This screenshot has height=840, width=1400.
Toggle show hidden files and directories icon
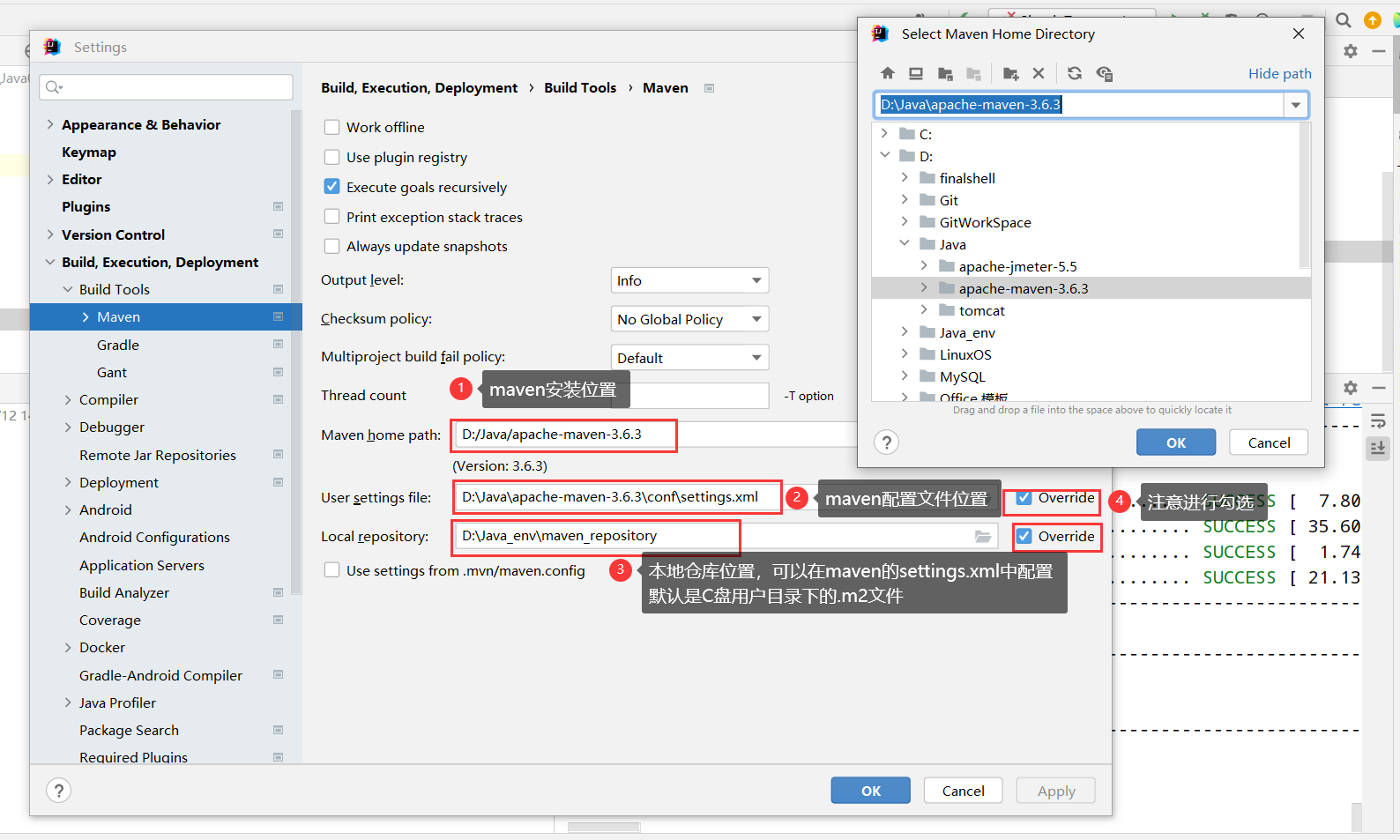1104,73
